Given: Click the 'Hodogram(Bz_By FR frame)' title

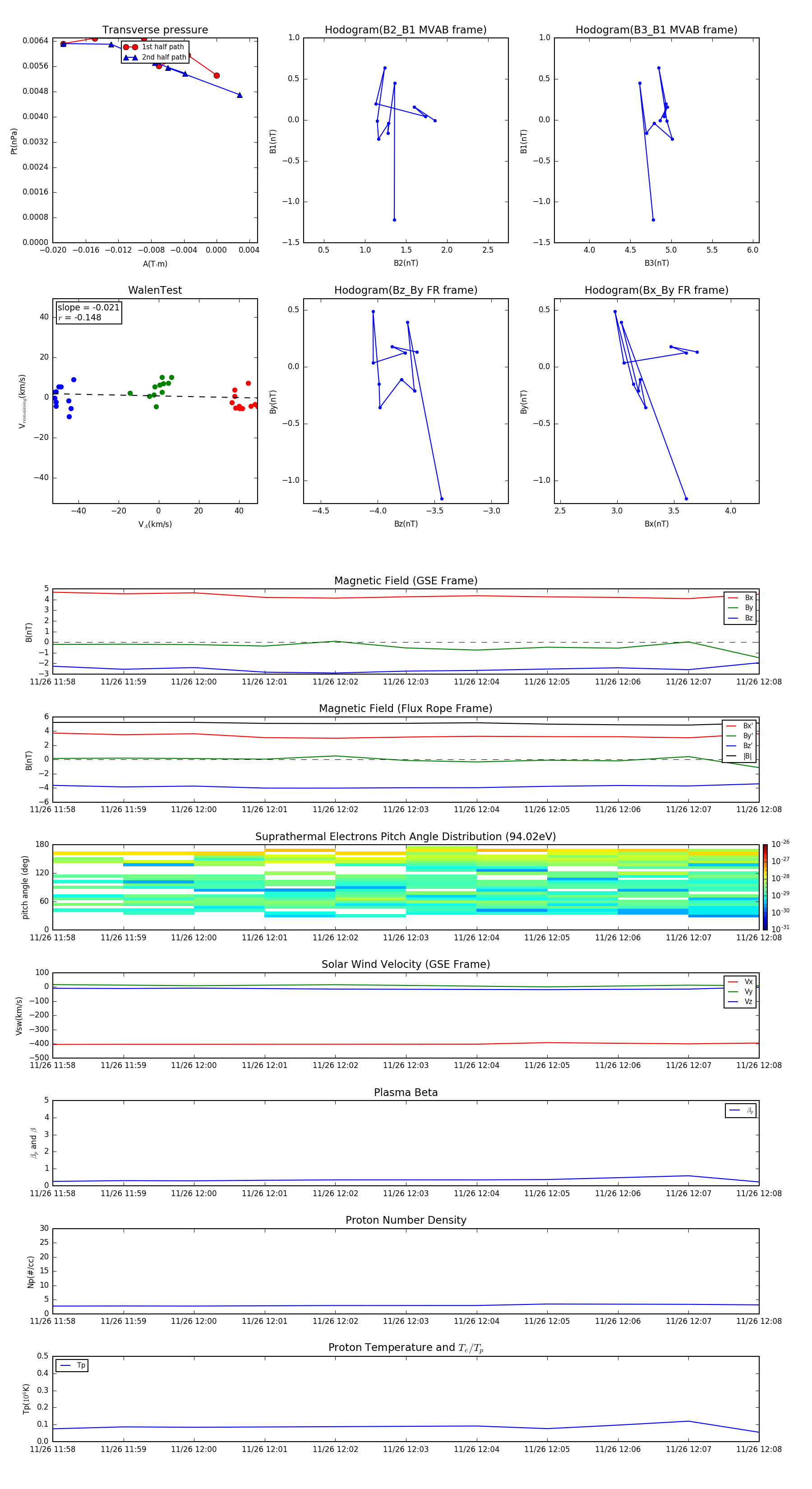Looking at the screenshot, I should point(406,290).
